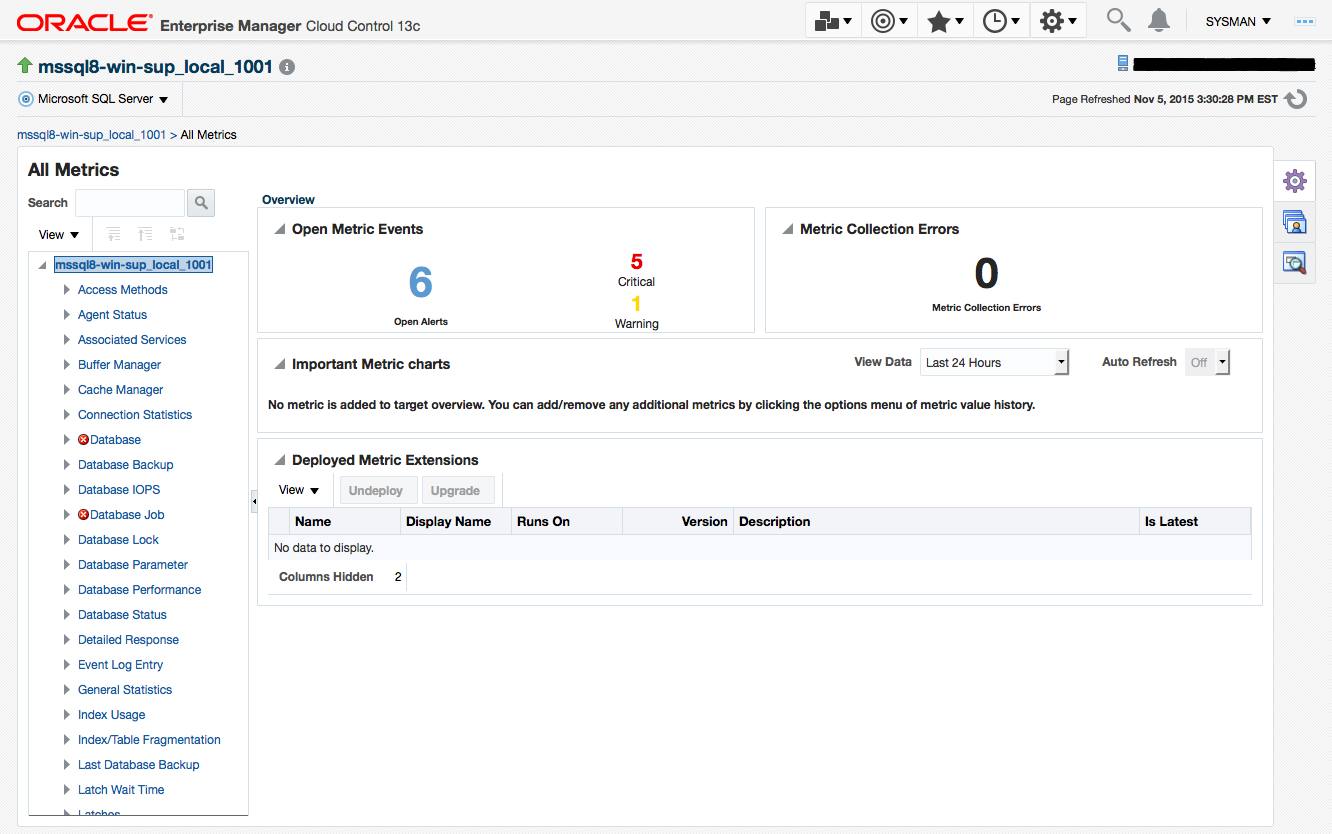Sort by the Runs On column header
This screenshot has width=1332, height=834.
(566, 521)
